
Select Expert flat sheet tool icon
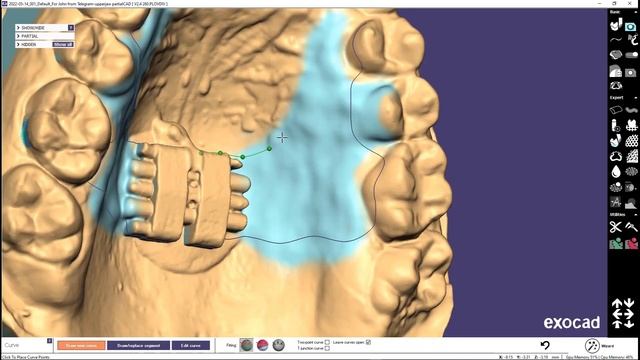[x=616, y=110]
